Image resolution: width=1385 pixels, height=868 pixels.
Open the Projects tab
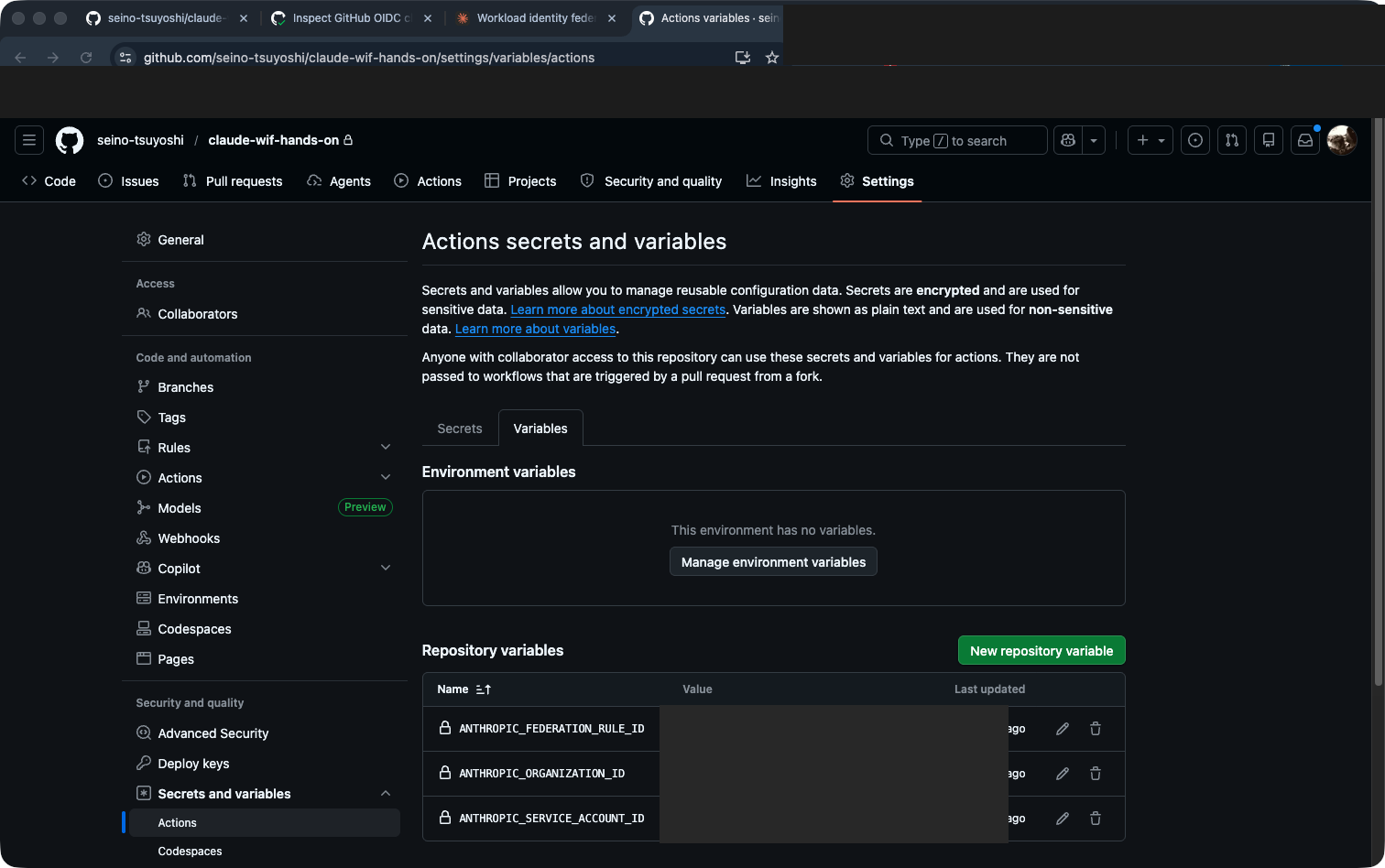(x=520, y=181)
